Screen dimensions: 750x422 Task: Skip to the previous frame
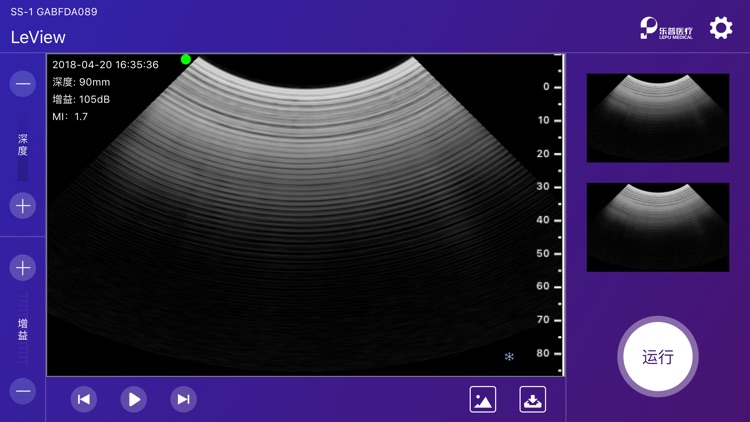tap(84, 400)
